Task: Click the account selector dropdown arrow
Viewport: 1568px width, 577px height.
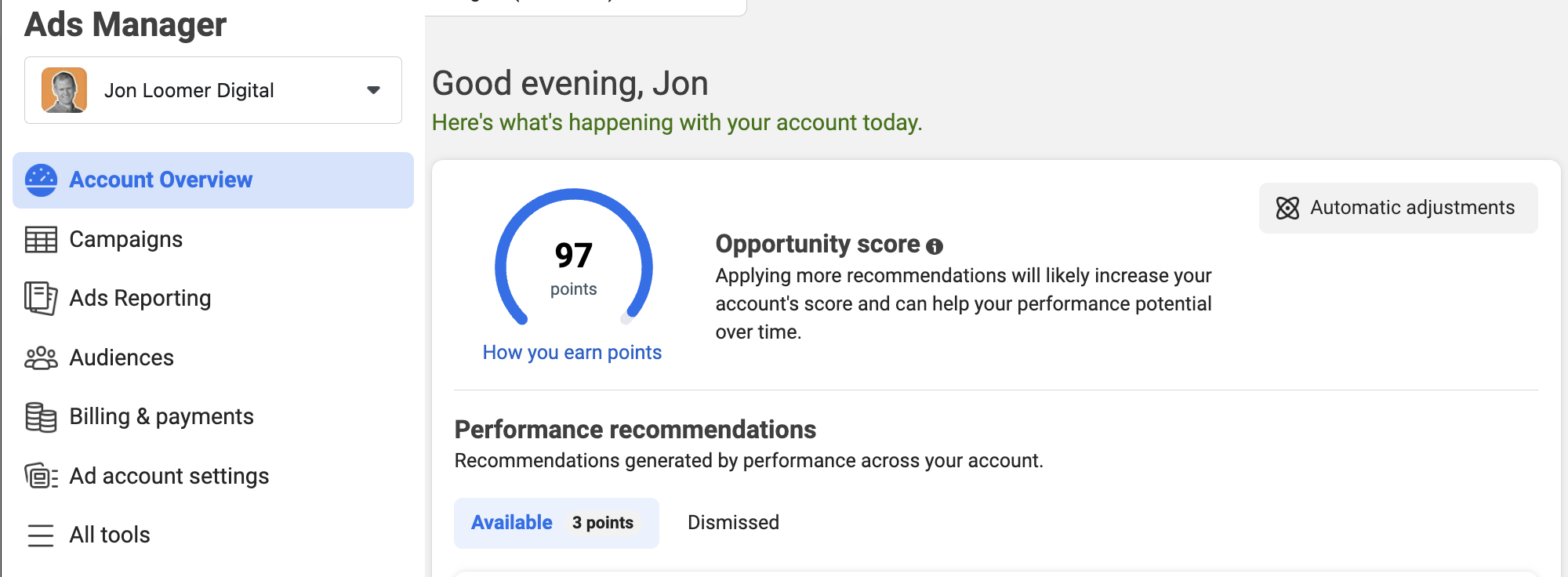Action: pyautogui.click(x=374, y=90)
